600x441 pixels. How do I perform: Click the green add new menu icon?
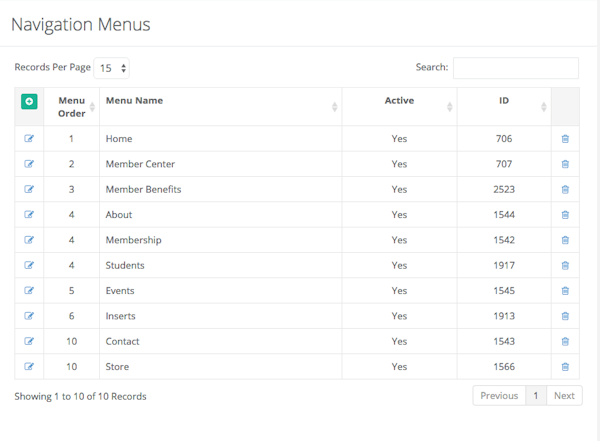tap(29, 101)
